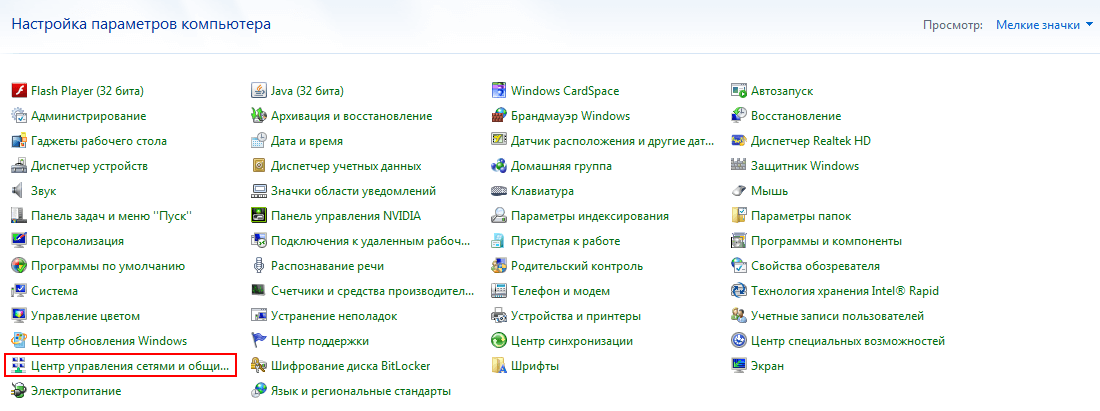1100x411 pixels.
Task: Click the Шифрование диска BitLocker icon
Action: (258, 366)
